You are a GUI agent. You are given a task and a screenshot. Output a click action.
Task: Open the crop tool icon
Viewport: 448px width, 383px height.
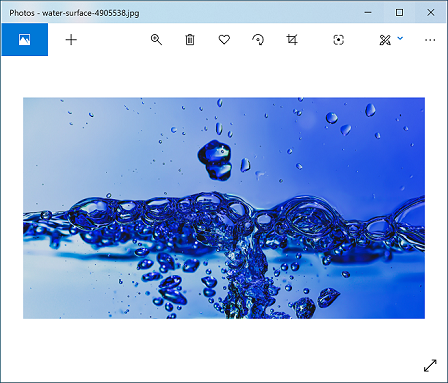292,40
